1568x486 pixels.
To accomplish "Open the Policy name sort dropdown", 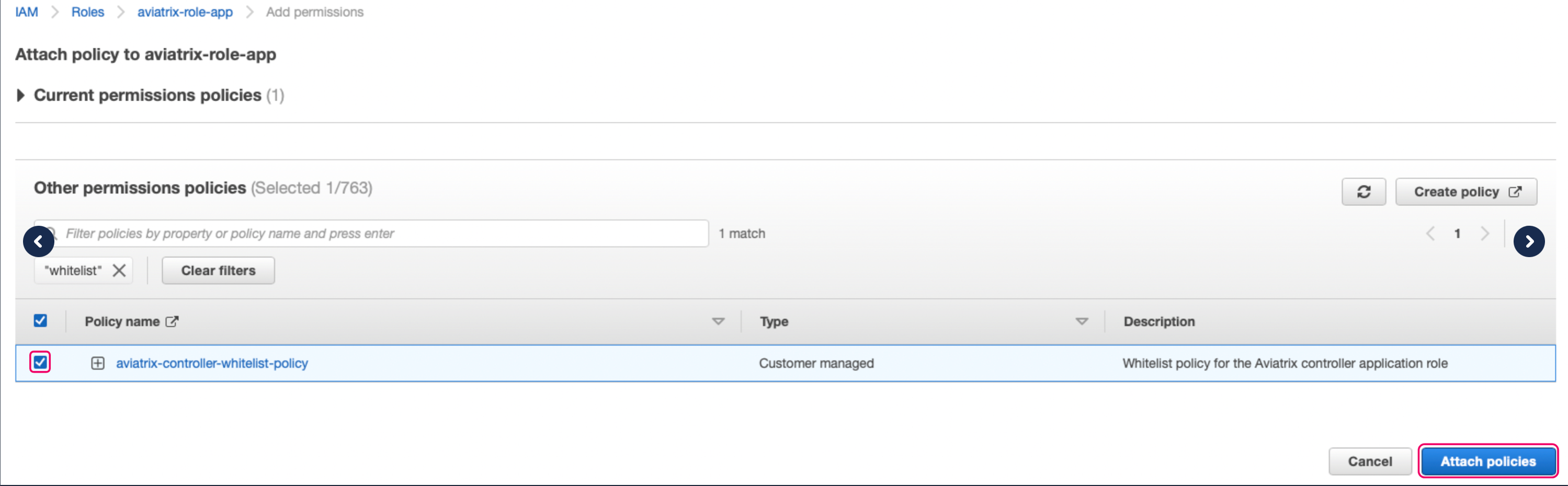I will point(718,322).
